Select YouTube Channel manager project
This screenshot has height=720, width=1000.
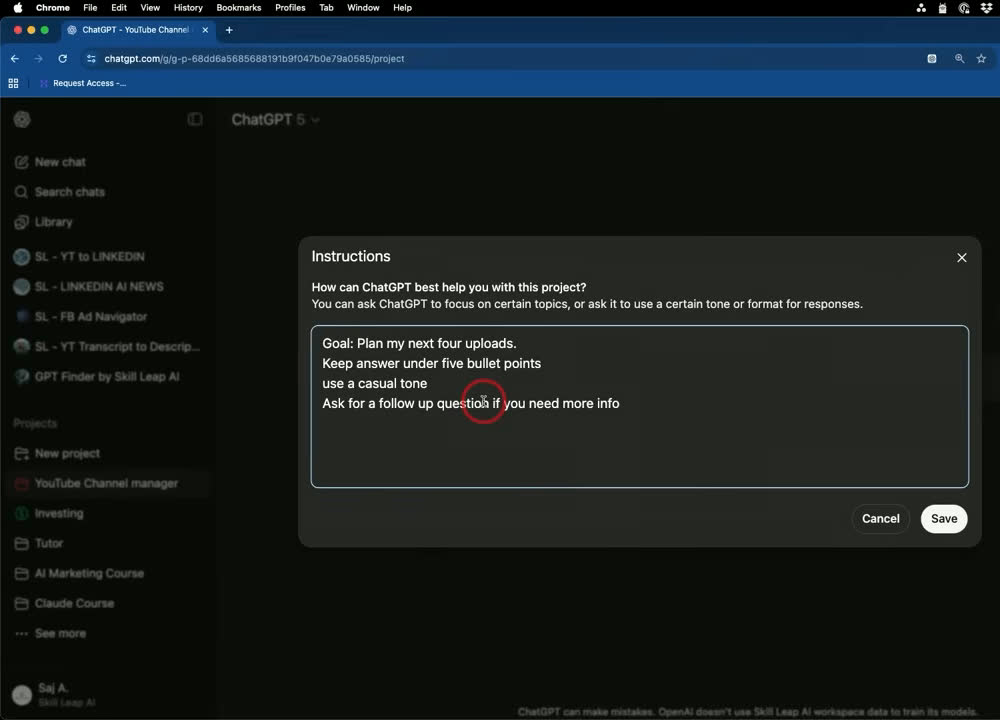(x=107, y=483)
